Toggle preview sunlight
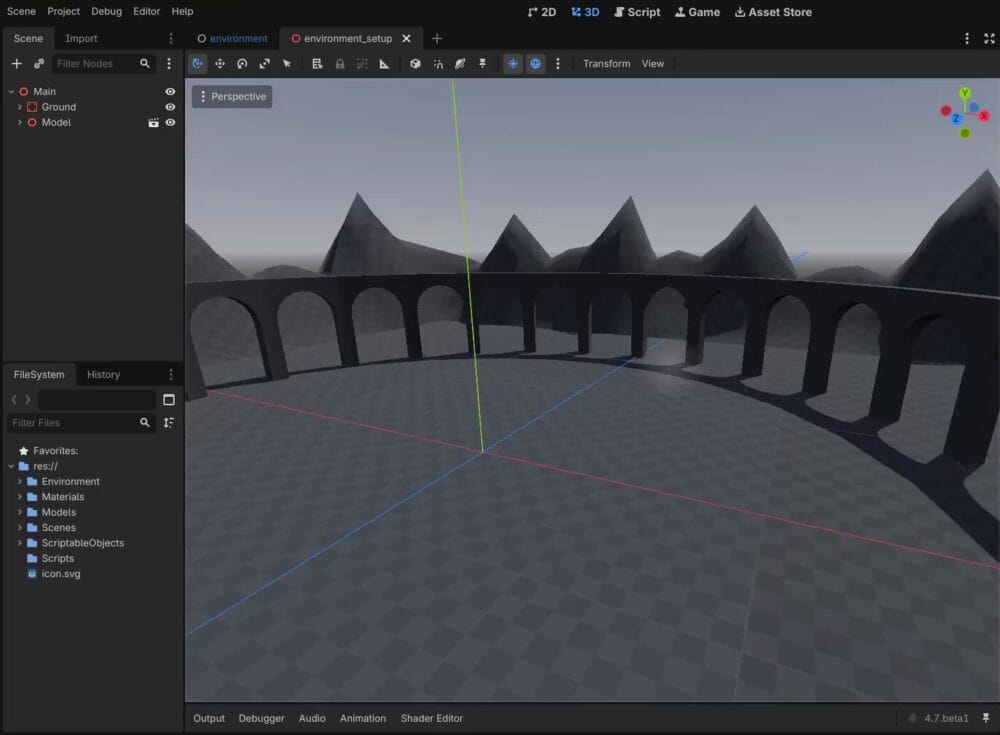Viewport: 1000px width, 735px height. coord(513,64)
